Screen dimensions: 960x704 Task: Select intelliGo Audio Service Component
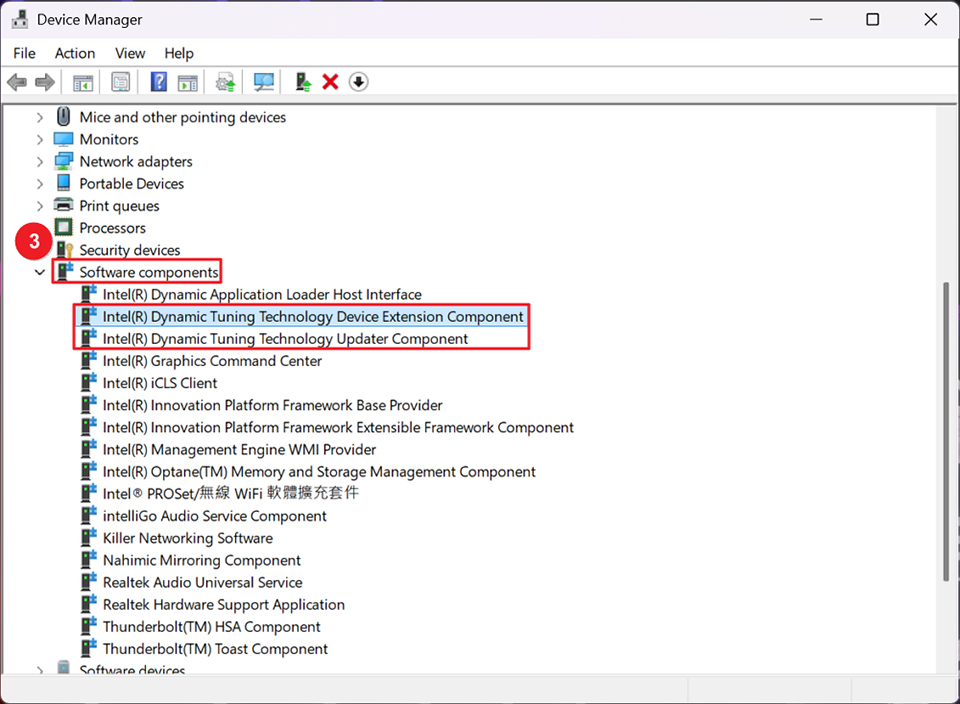point(214,516)
